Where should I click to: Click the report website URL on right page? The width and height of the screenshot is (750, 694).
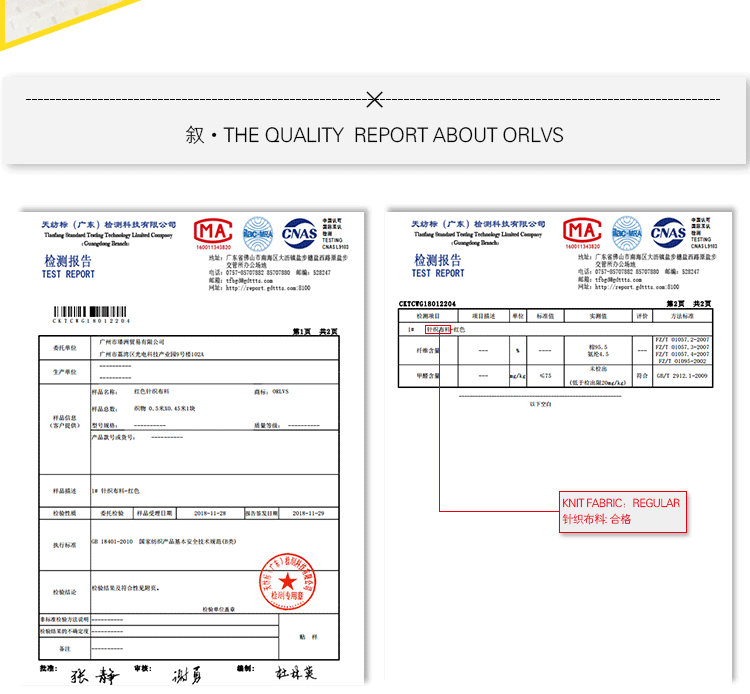(637, 287)
